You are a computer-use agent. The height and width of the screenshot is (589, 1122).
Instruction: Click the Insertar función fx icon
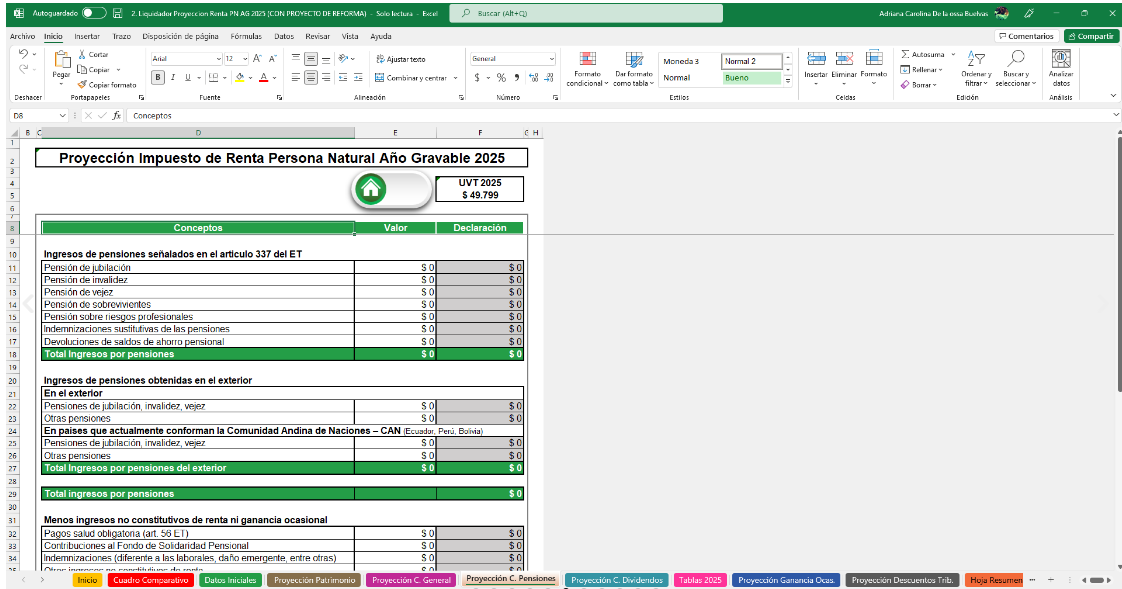pyautogui.click(x=116, y=116)
